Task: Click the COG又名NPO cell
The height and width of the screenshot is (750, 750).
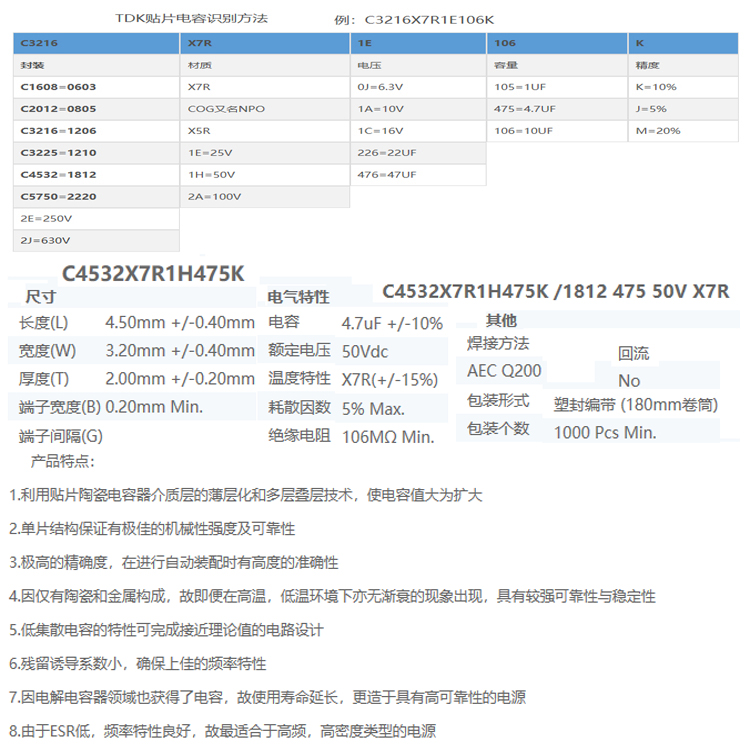Action: pos(265,109)
